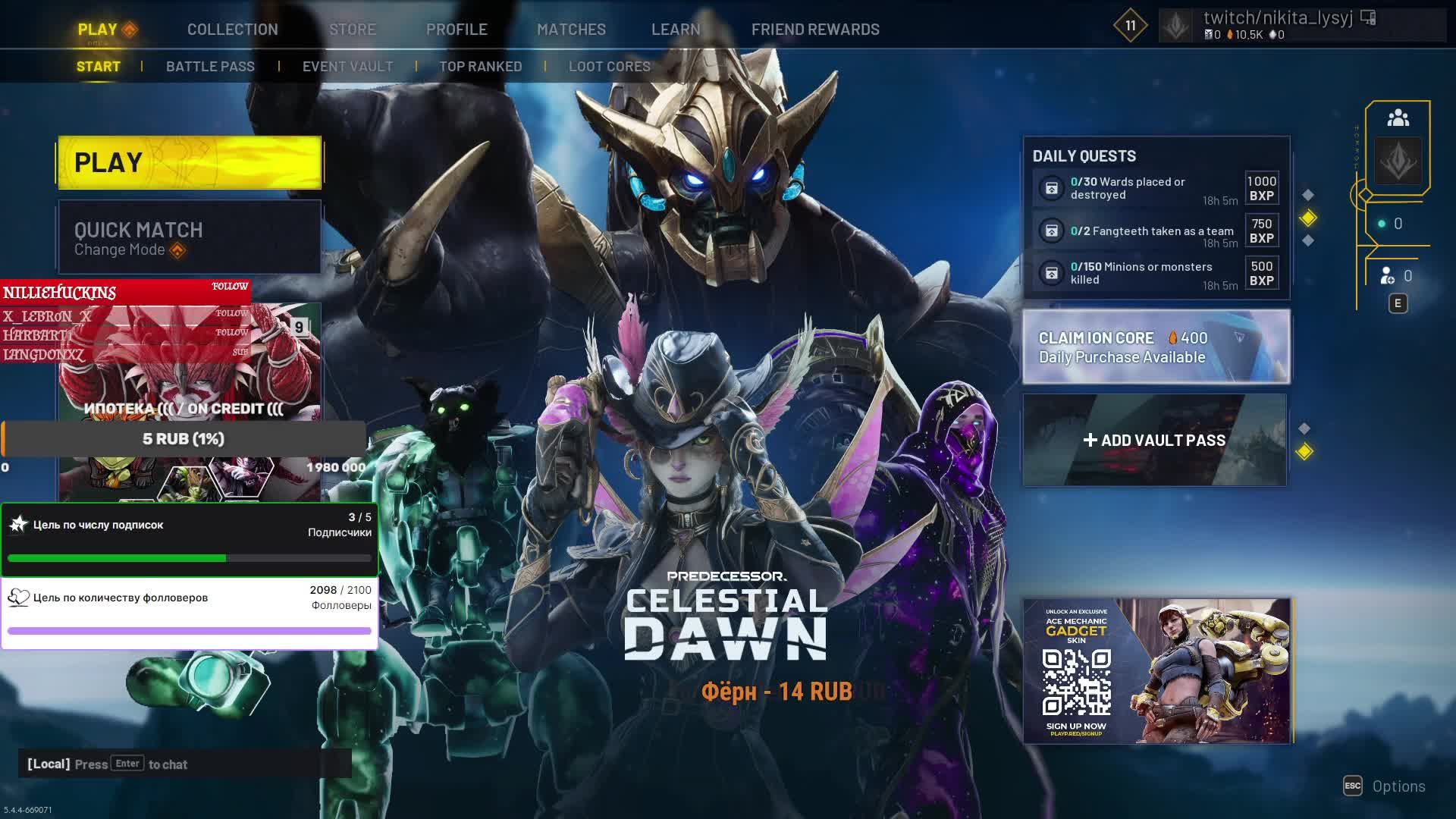The width and height of the screenshot is (1456, 819).
Task: Select the START sub-tab
Action: pyautogui.click(x=99, y=67)
